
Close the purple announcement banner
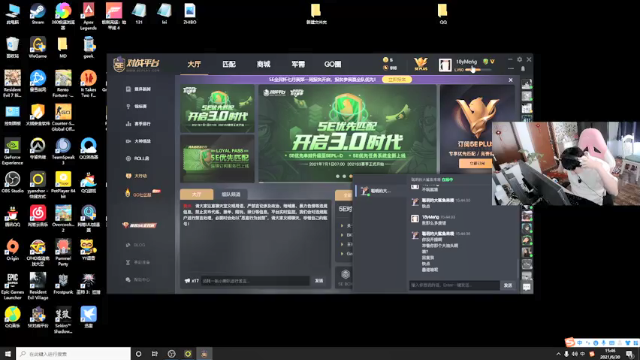point(510,80)
